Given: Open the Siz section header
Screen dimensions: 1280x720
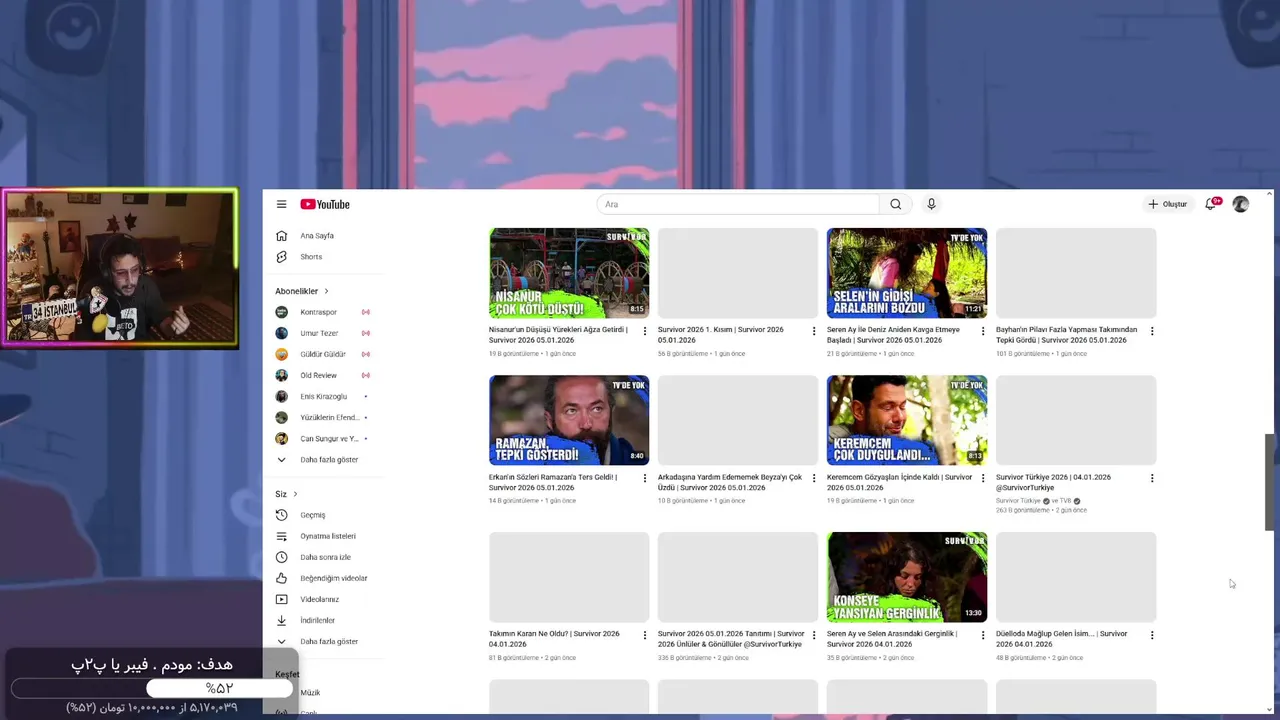Looking at the screenshot, I should click(x=286, y=494).
